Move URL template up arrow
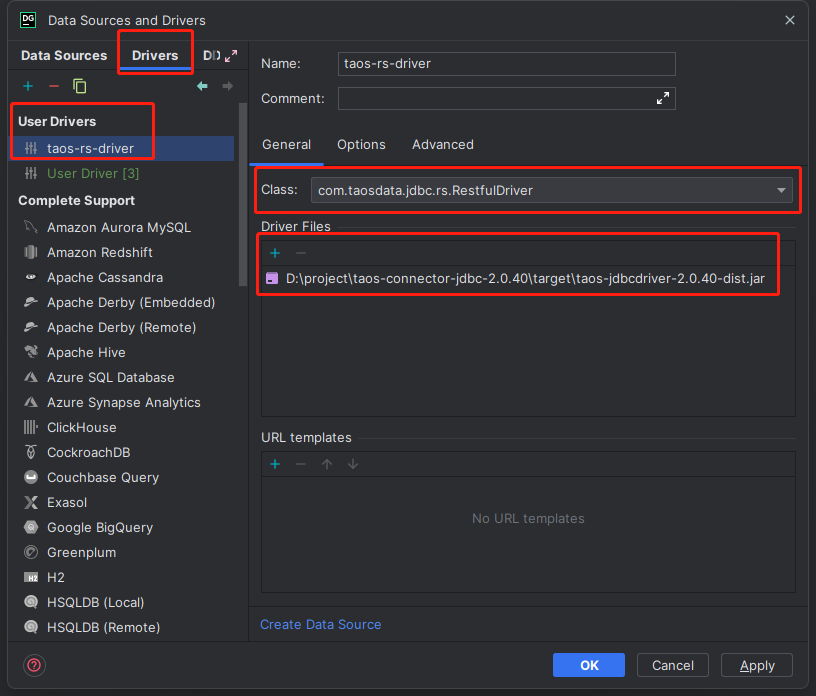816x696 pixels. 327,464
